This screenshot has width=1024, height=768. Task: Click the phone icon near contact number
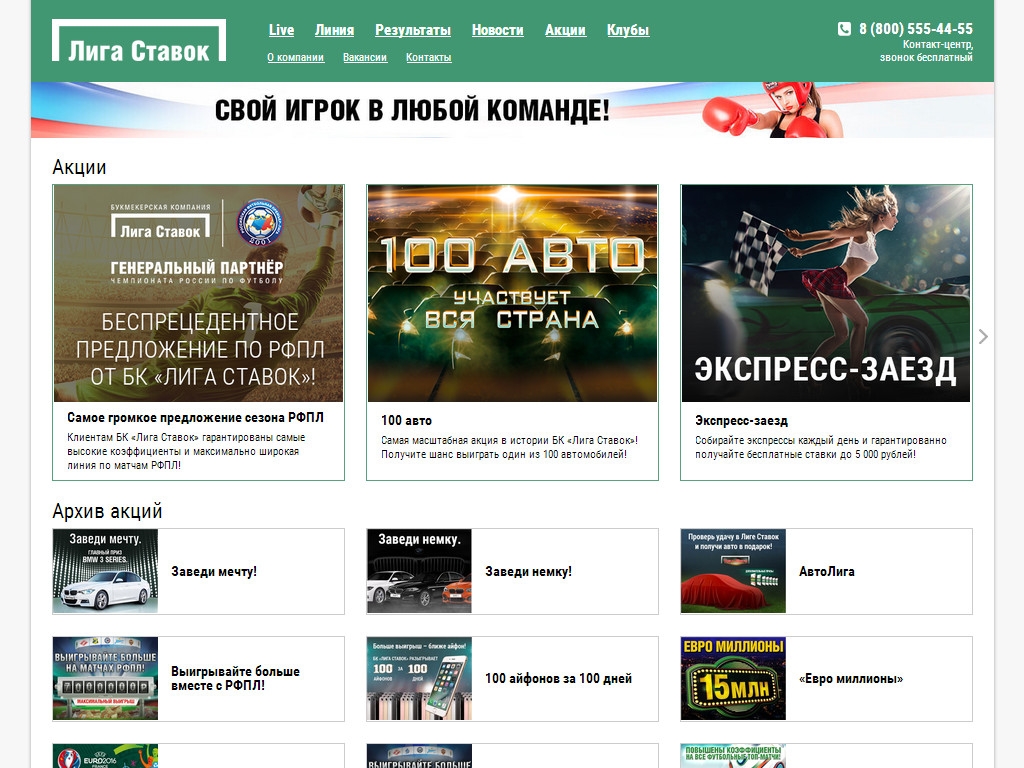tap(844, 29)
